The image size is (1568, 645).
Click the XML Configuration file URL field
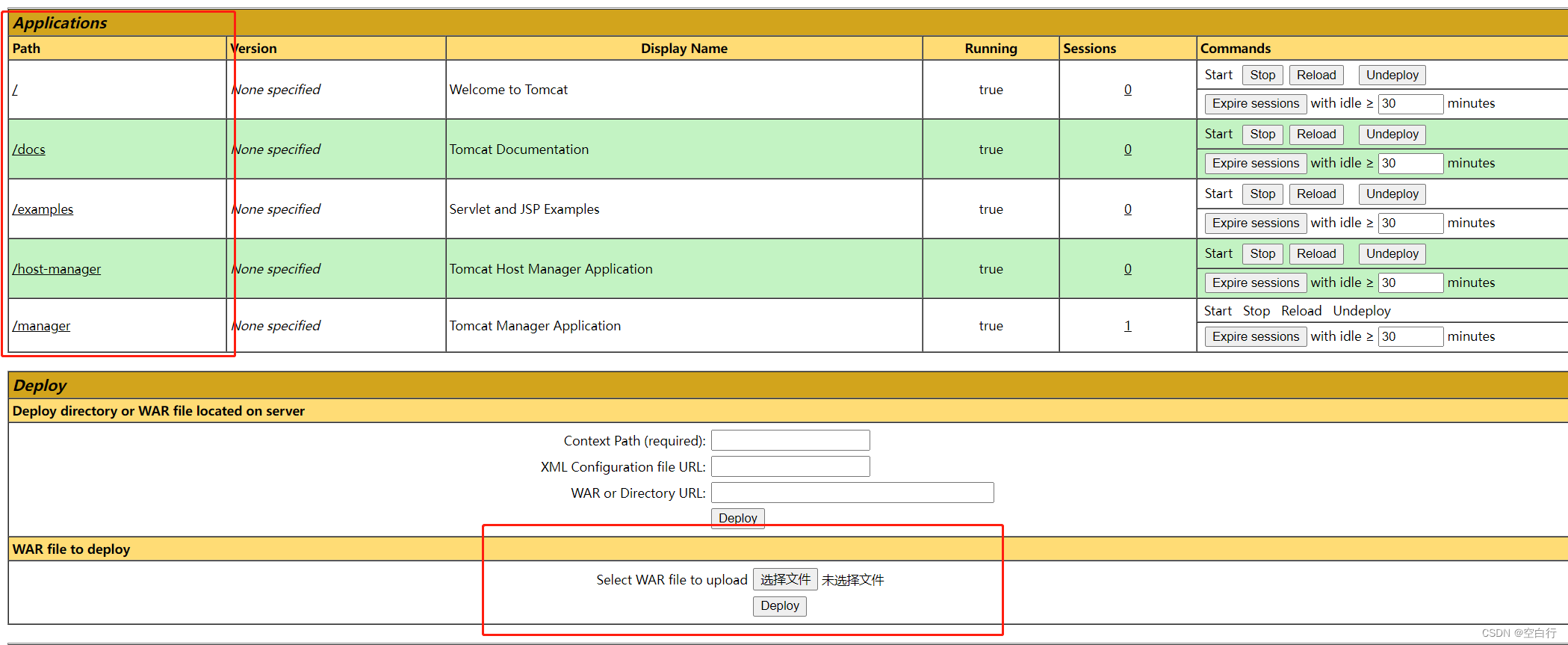pos(790,466)
